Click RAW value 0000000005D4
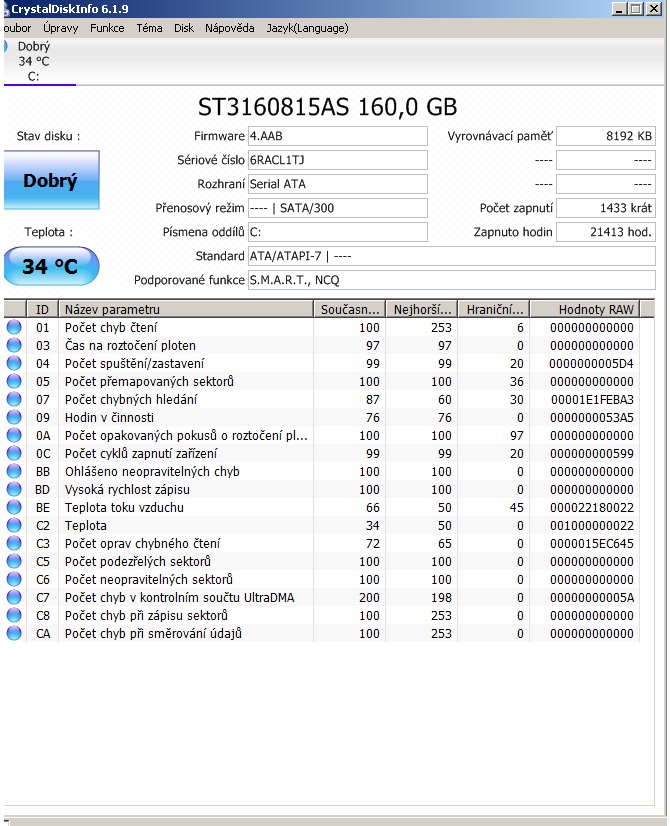This screenshot has width=670, height=826. coord(592,363)
